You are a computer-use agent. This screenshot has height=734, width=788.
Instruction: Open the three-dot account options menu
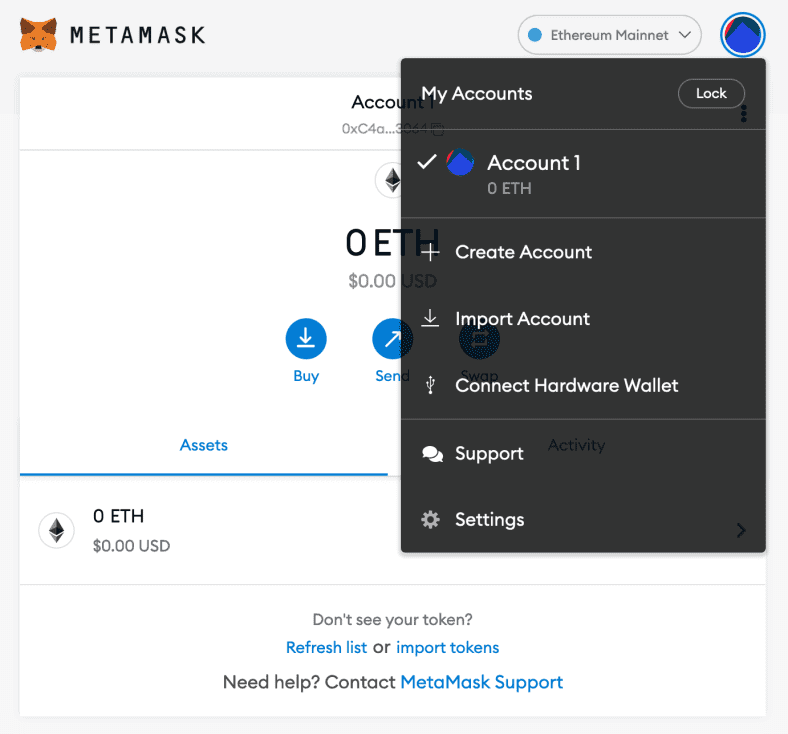[744, 115]
